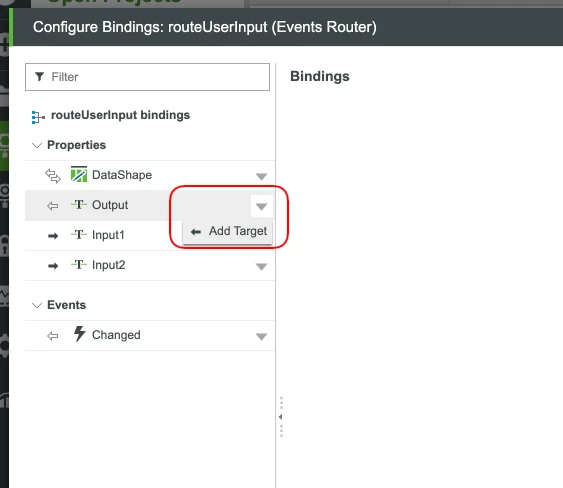Open the Output property dropdown arrow

(261, 206)
